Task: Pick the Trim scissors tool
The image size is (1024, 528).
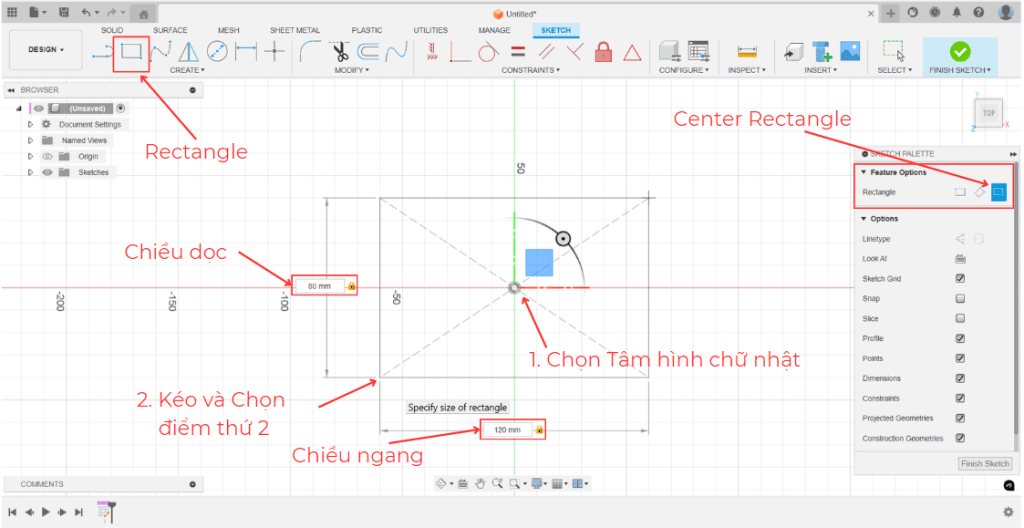Action: (x=340, y=51)
